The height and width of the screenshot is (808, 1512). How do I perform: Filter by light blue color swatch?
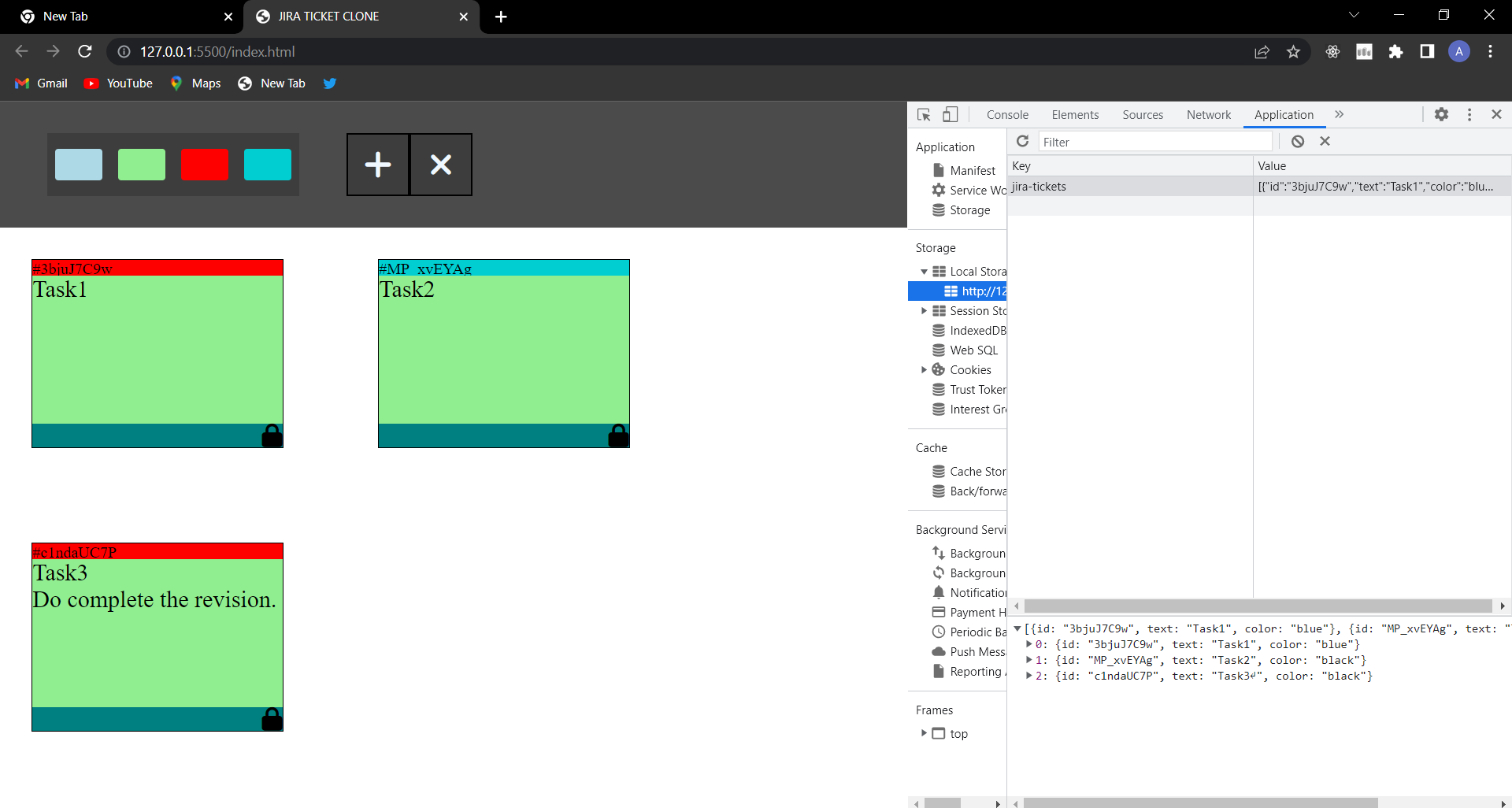79,165
